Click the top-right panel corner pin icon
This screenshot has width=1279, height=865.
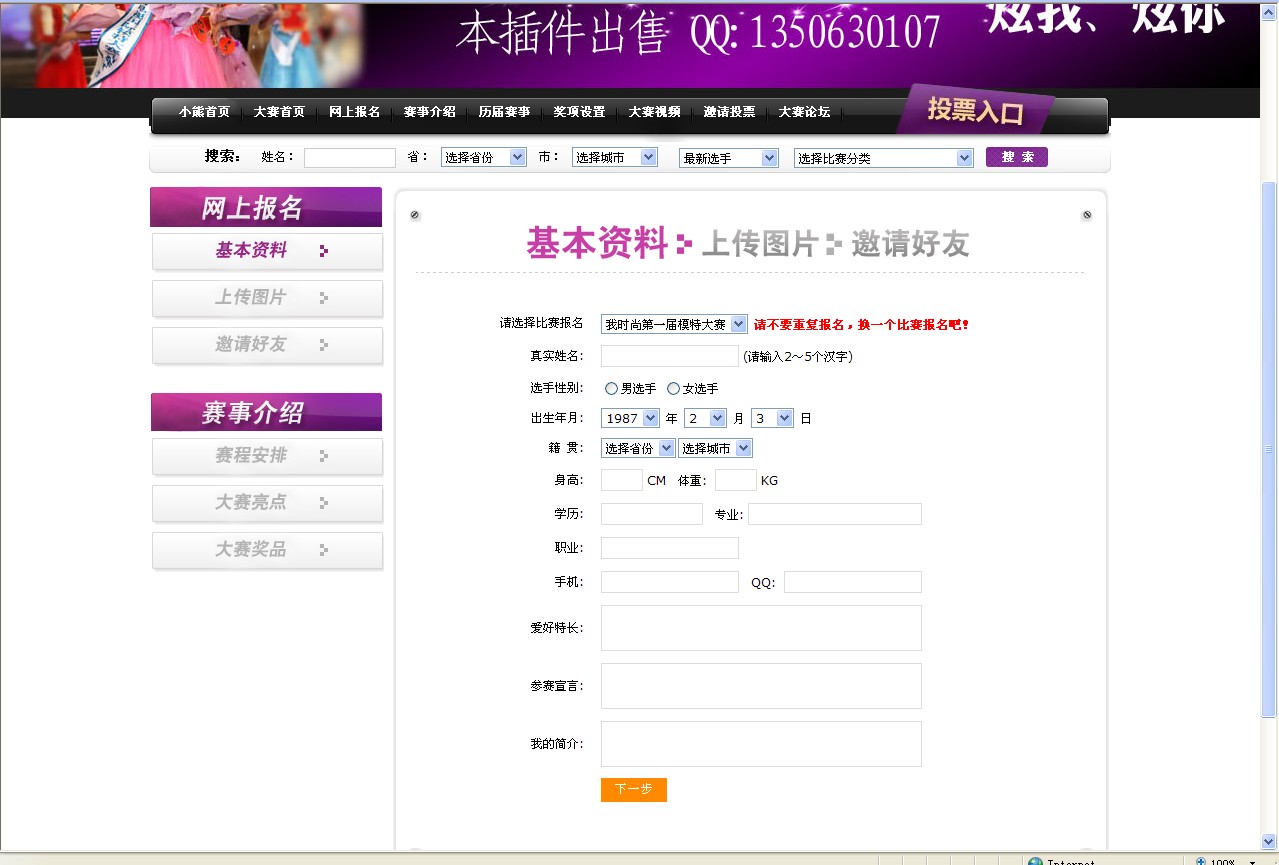tap(1087, 215)
